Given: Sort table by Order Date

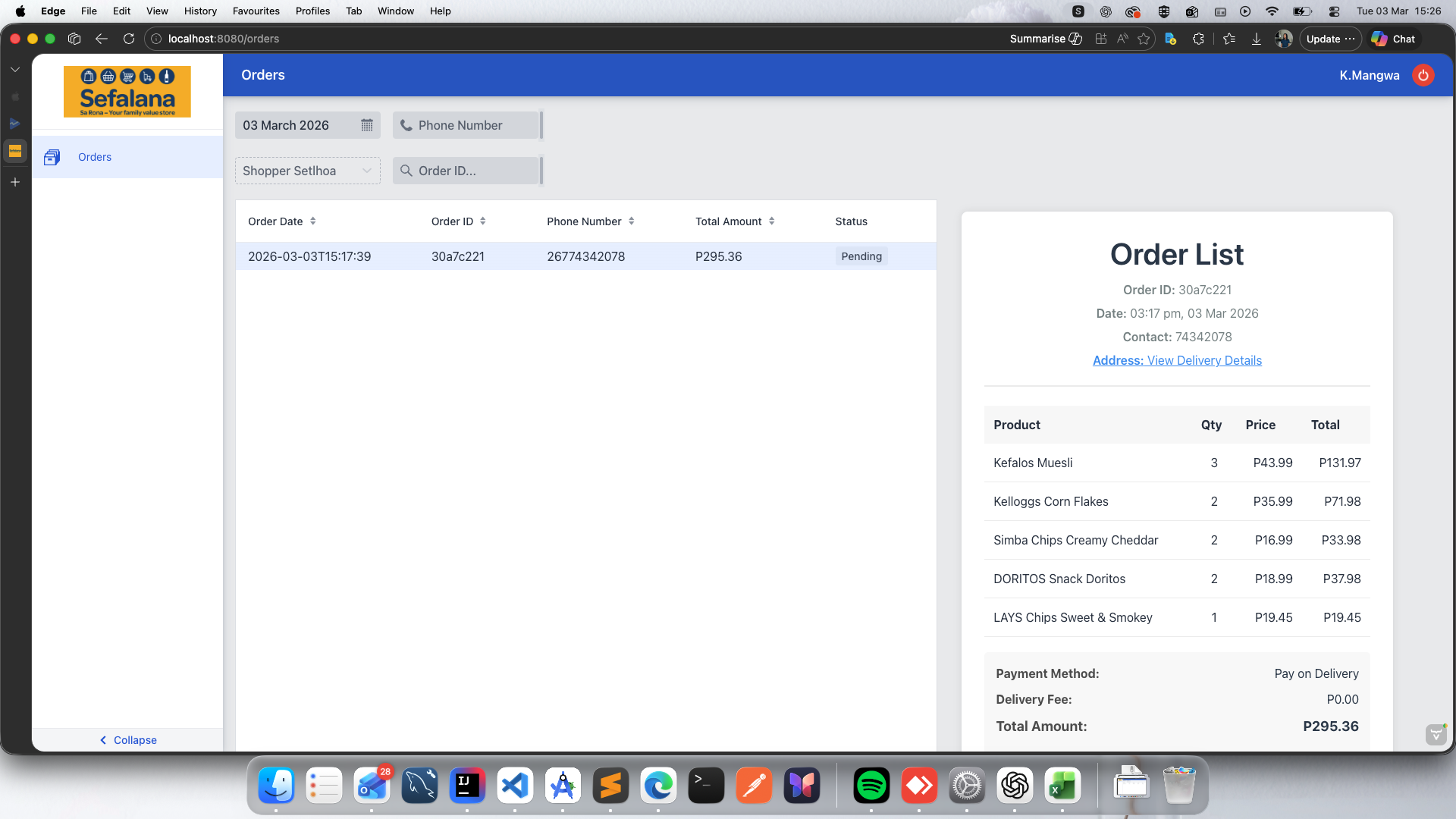Looking at the screenshot, I should pos(312,221).
